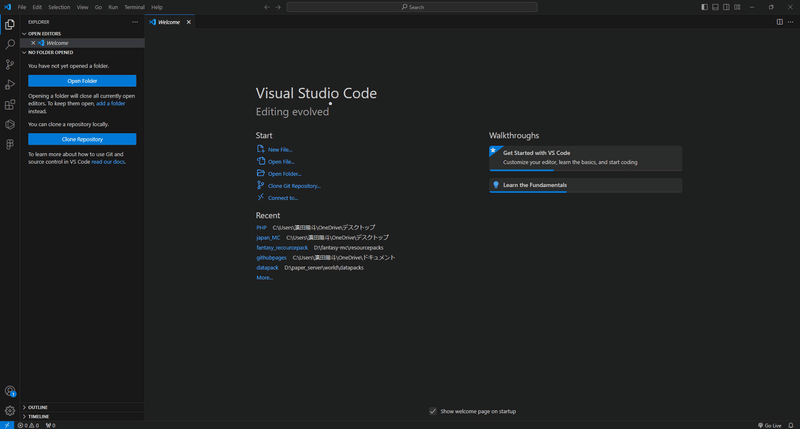Open Run and Debug view

tap(10, 84)
